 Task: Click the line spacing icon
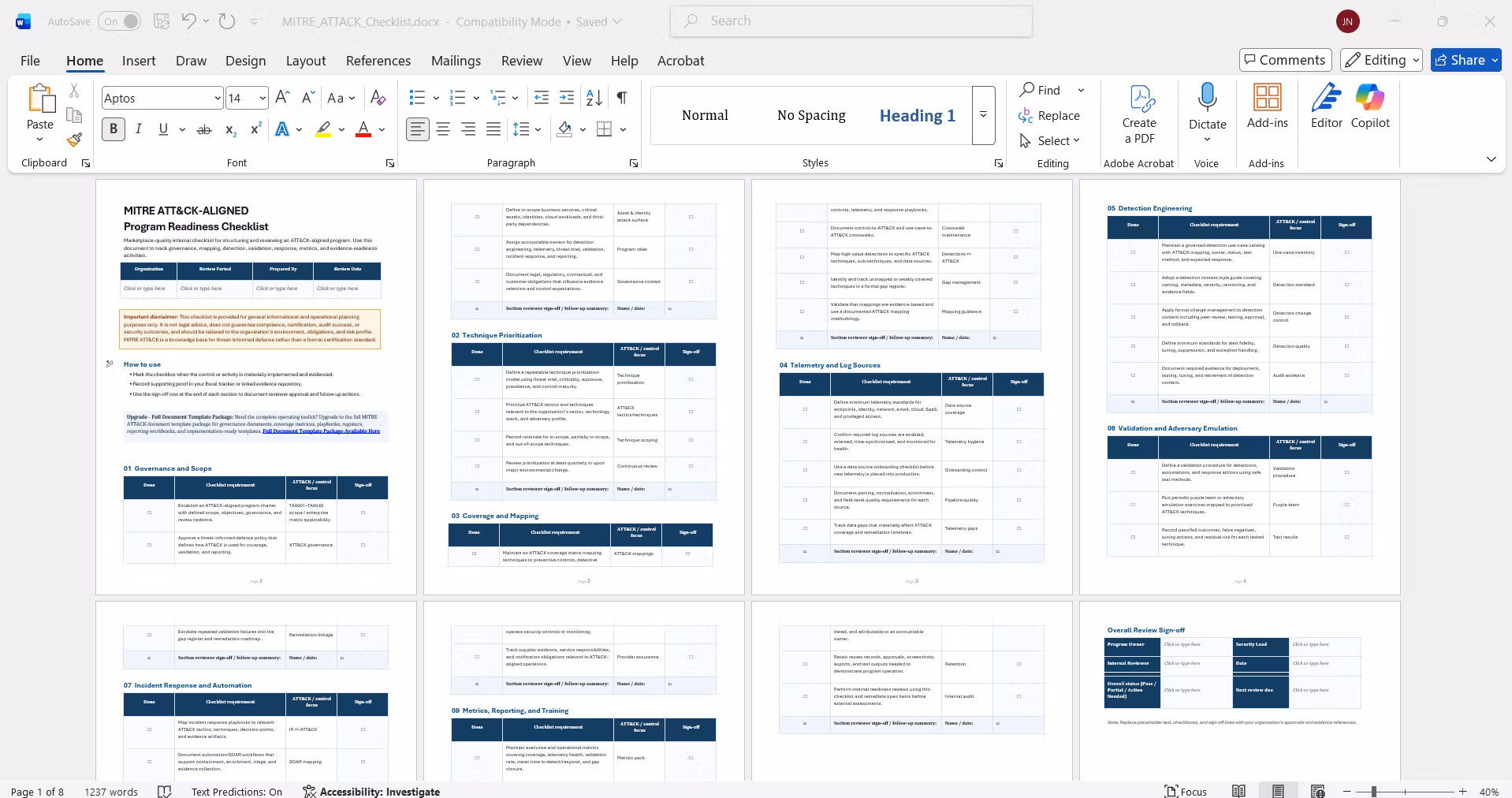[x=521, y=129]
